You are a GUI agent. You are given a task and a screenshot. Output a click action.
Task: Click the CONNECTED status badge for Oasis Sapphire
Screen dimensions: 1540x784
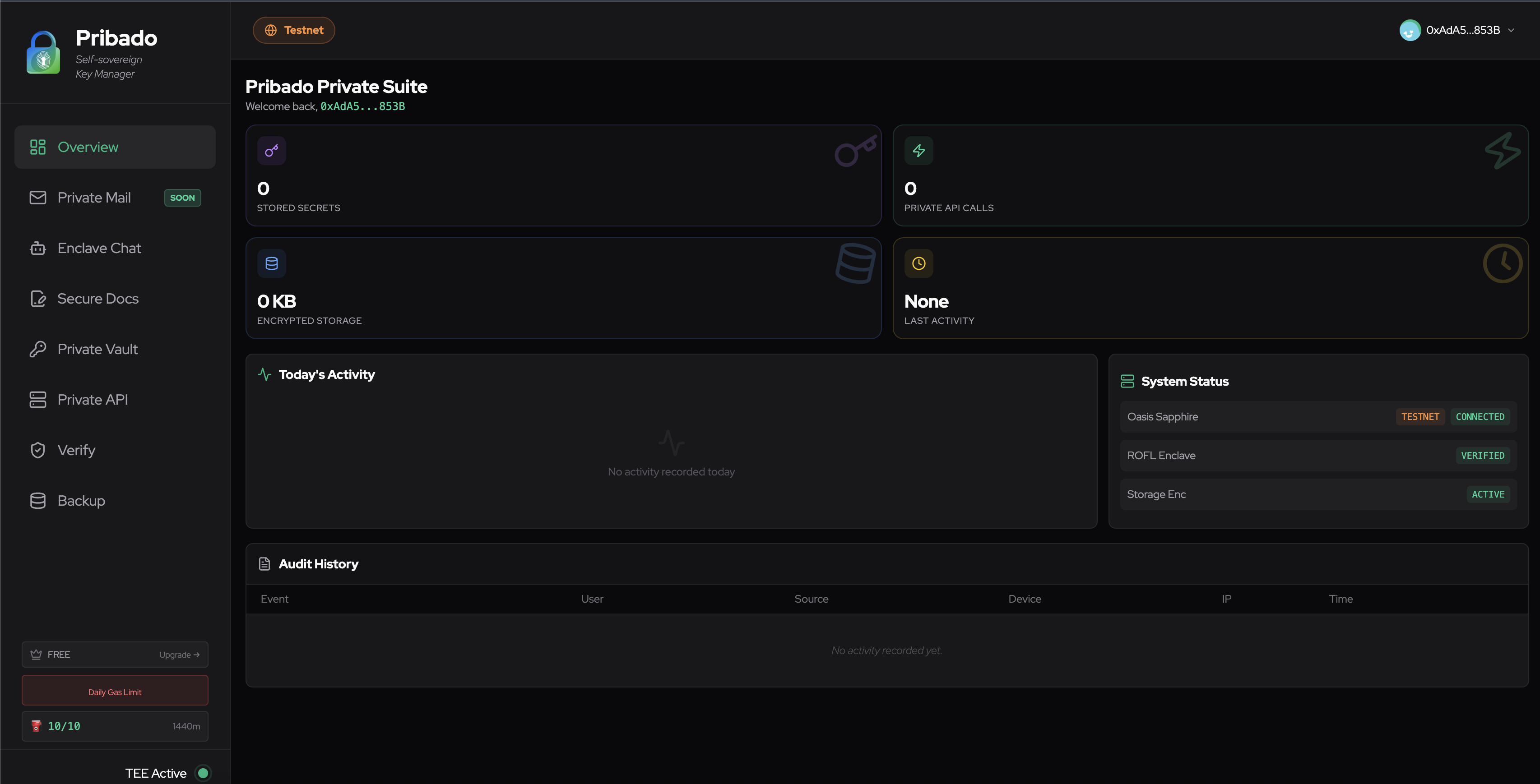click(1480, 416)
